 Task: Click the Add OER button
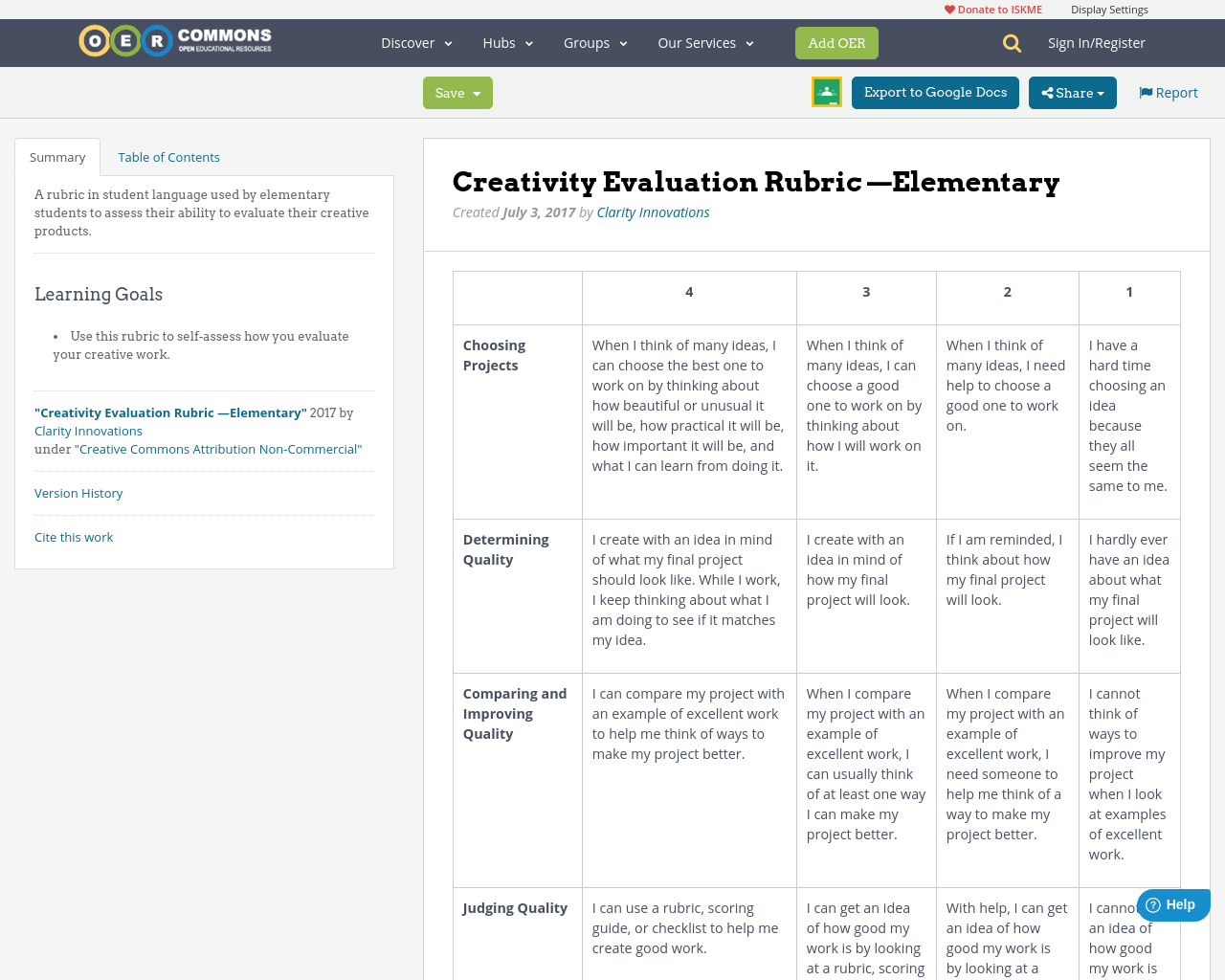pos(836,42)
